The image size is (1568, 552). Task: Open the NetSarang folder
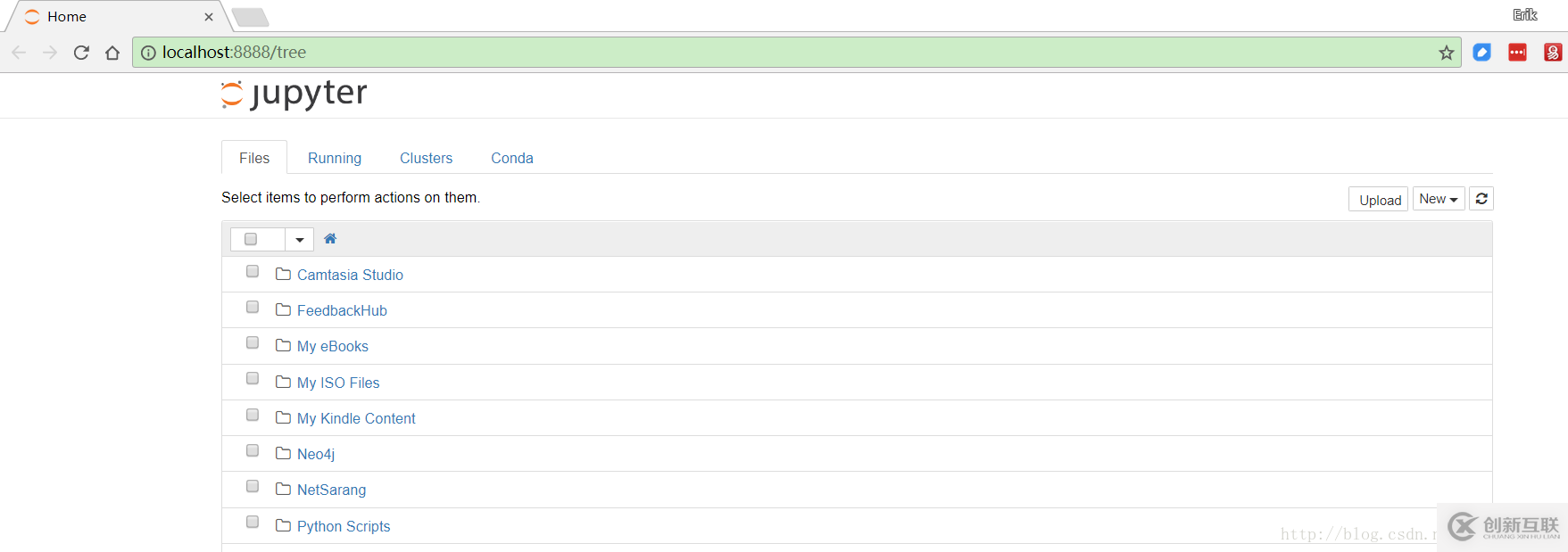(x=331, y=490)
